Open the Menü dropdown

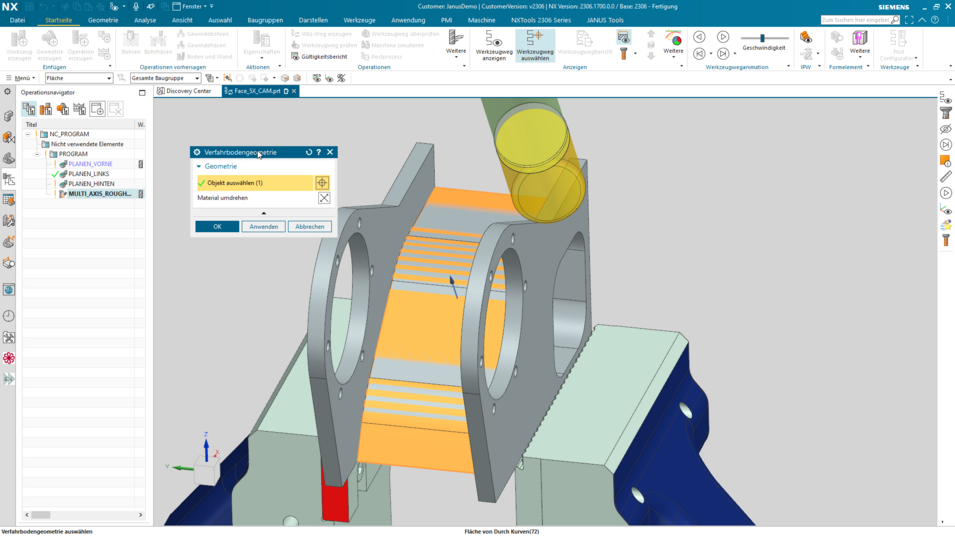21,78
